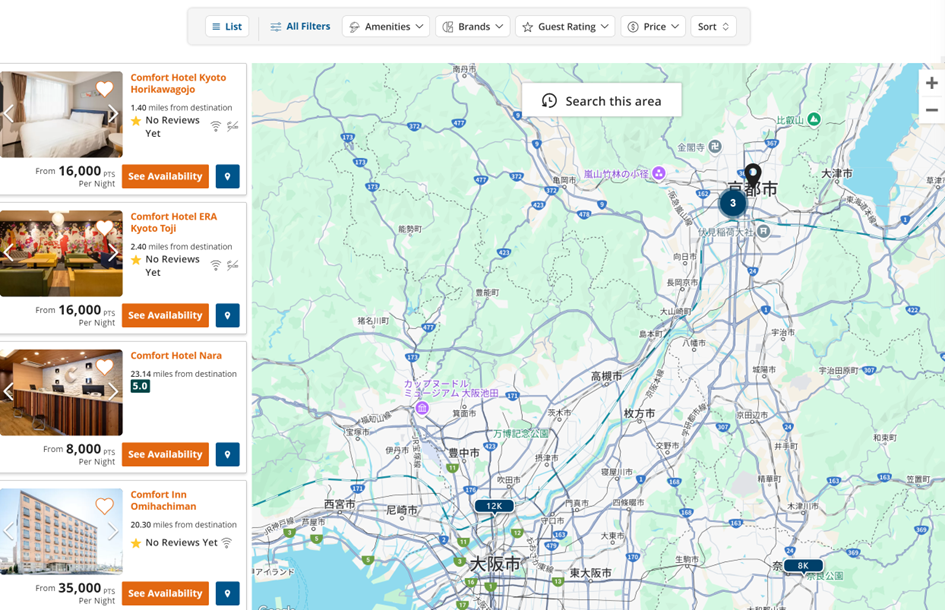
Task: Open the Sort dropdown
Action: [x=714, y=27]
